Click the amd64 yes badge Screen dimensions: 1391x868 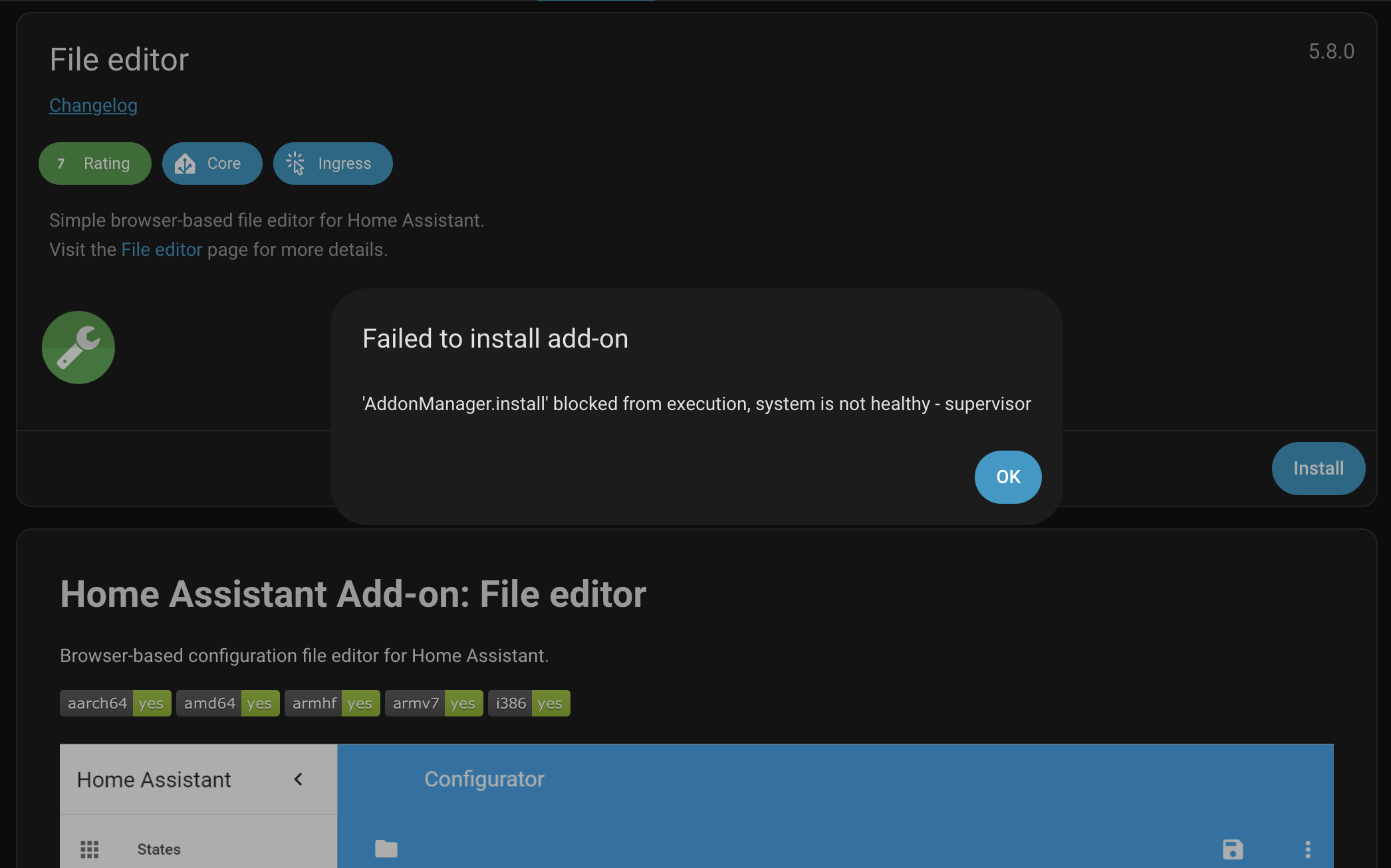click(227, 703)
